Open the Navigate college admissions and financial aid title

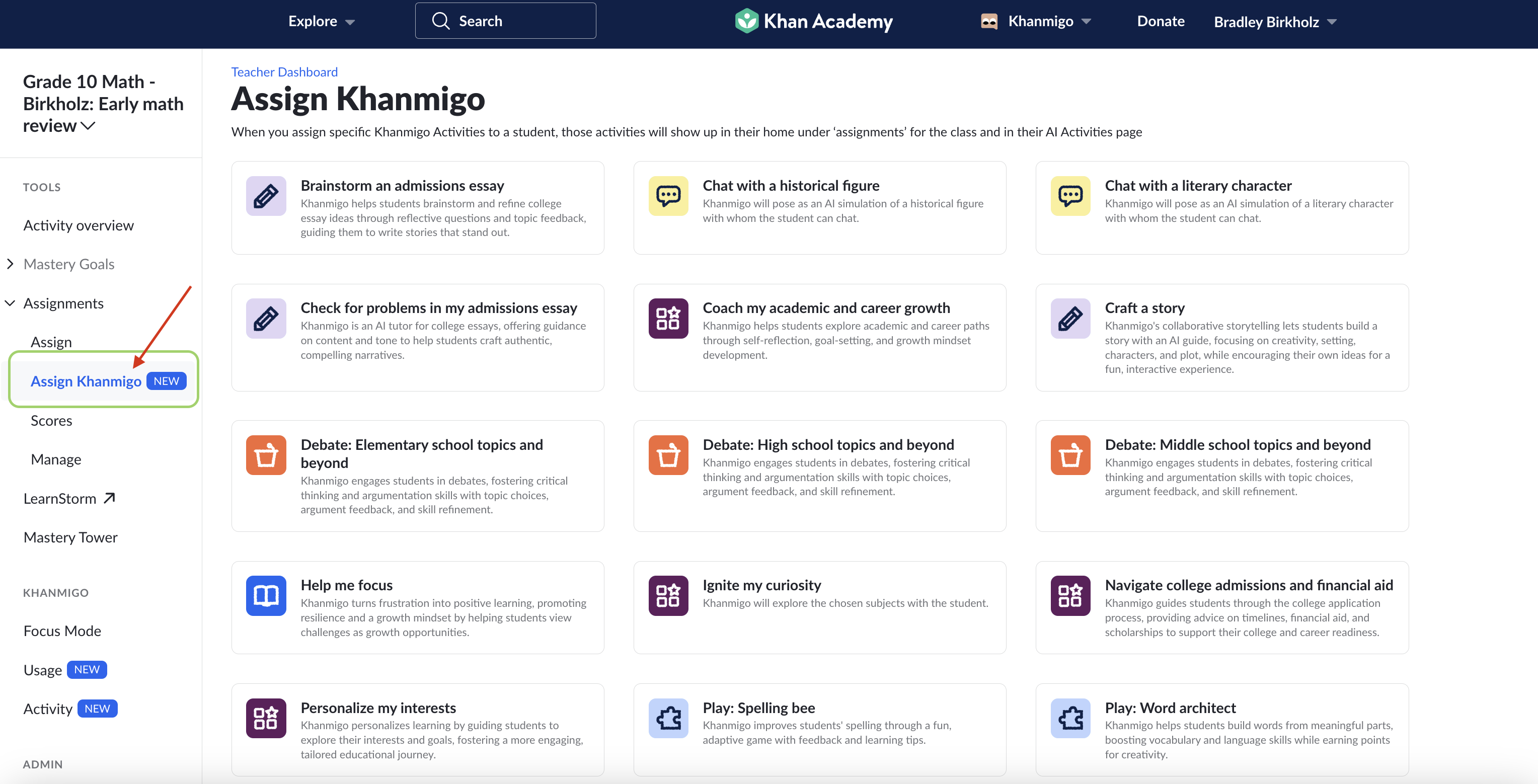1249,585
